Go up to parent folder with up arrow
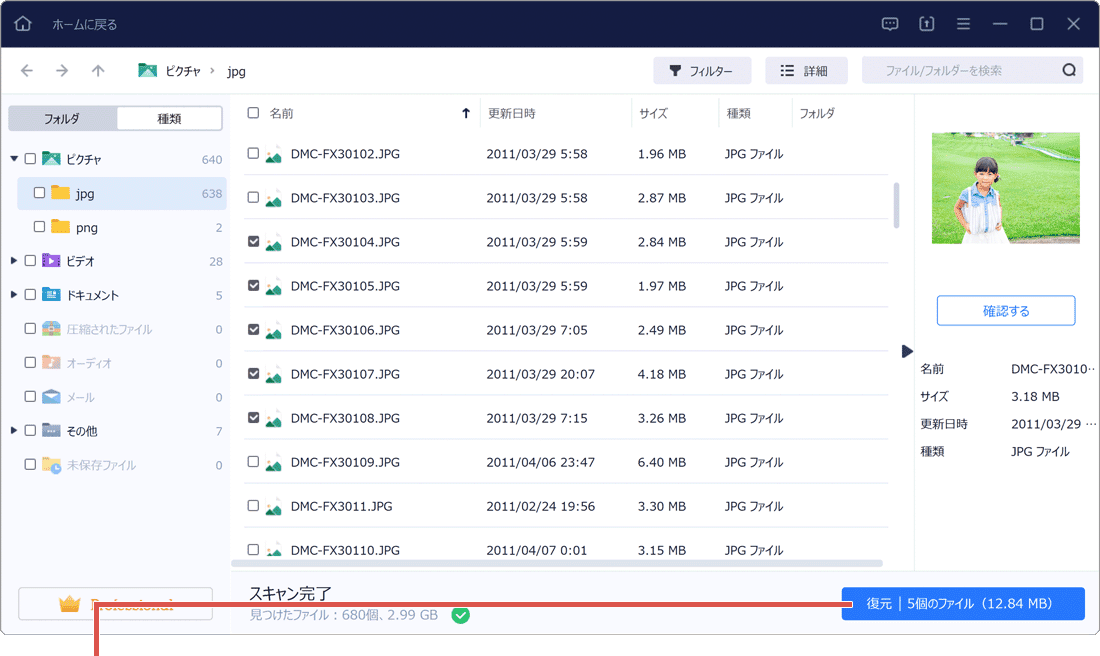This screenshot has width=1100, height=656. pyautogui.click(x=96, y=70)
